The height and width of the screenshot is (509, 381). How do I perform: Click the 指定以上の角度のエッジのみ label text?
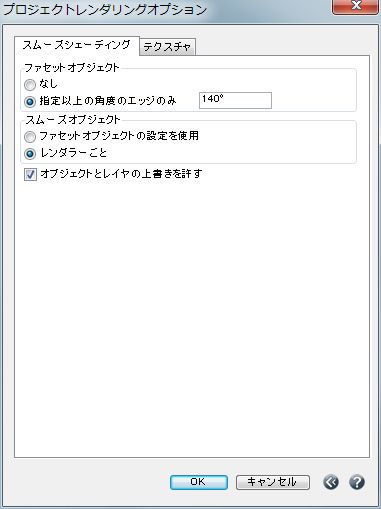coord(108,100)
